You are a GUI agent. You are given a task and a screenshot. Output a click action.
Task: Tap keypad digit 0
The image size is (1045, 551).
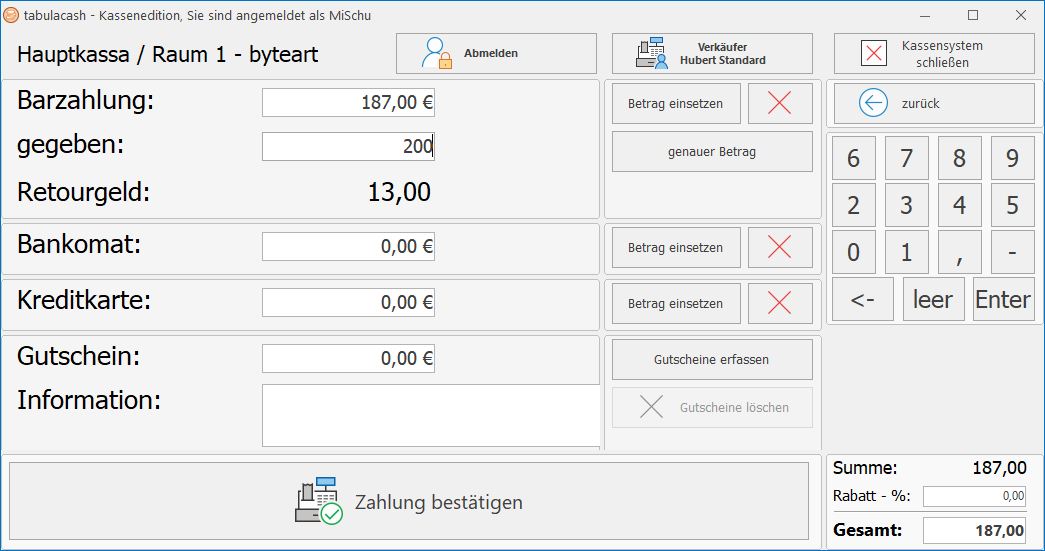[853, 252]
